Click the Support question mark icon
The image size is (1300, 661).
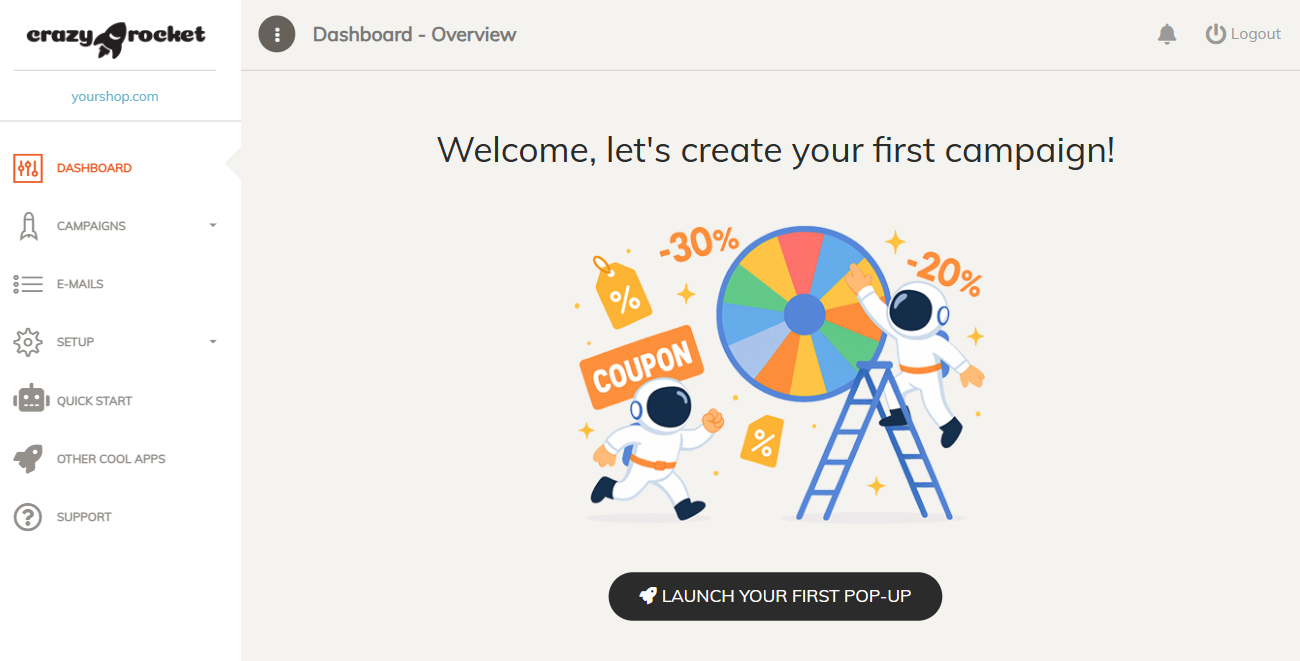(x=28, y=517)
